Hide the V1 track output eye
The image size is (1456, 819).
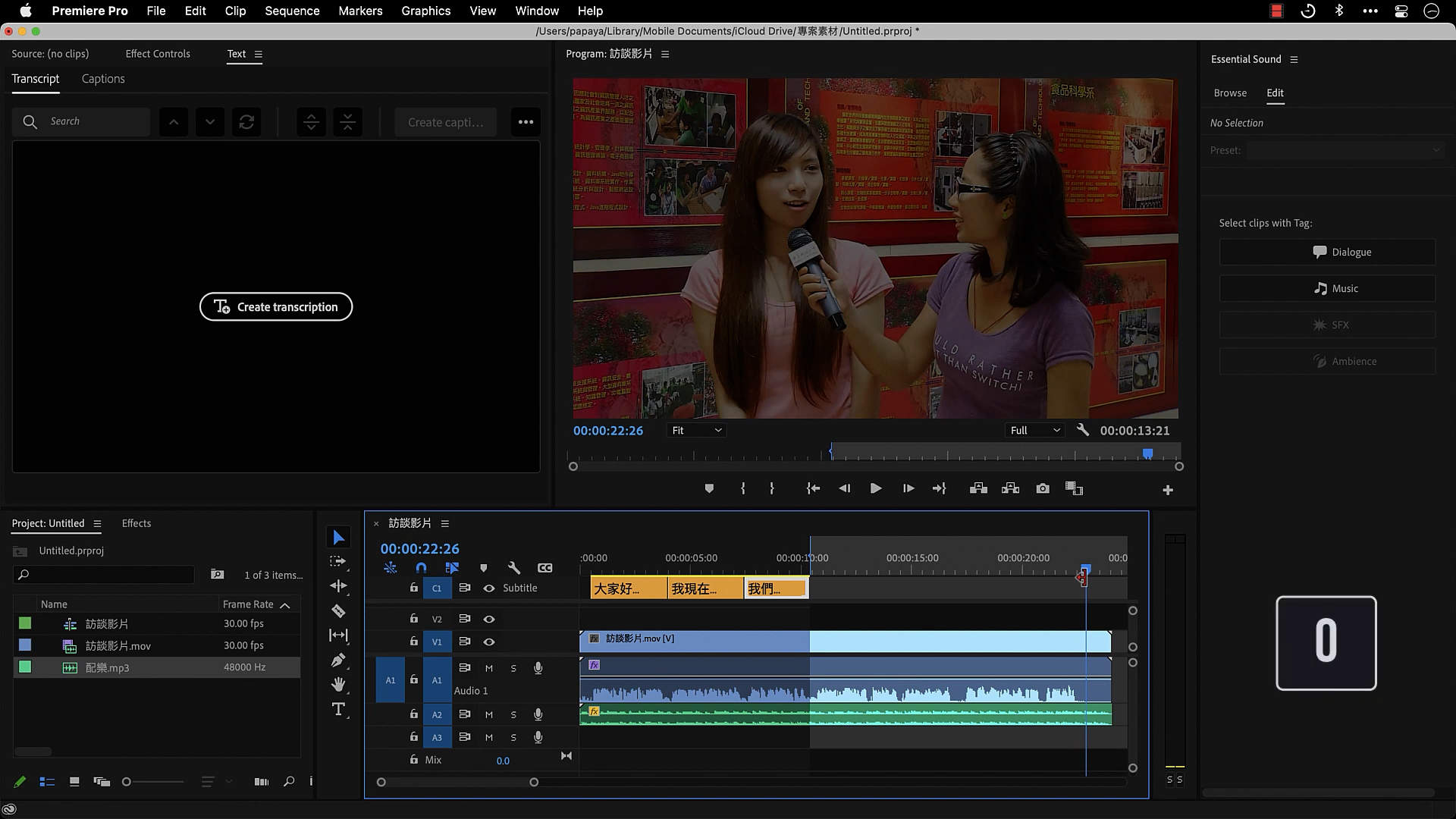pos(489,642)
